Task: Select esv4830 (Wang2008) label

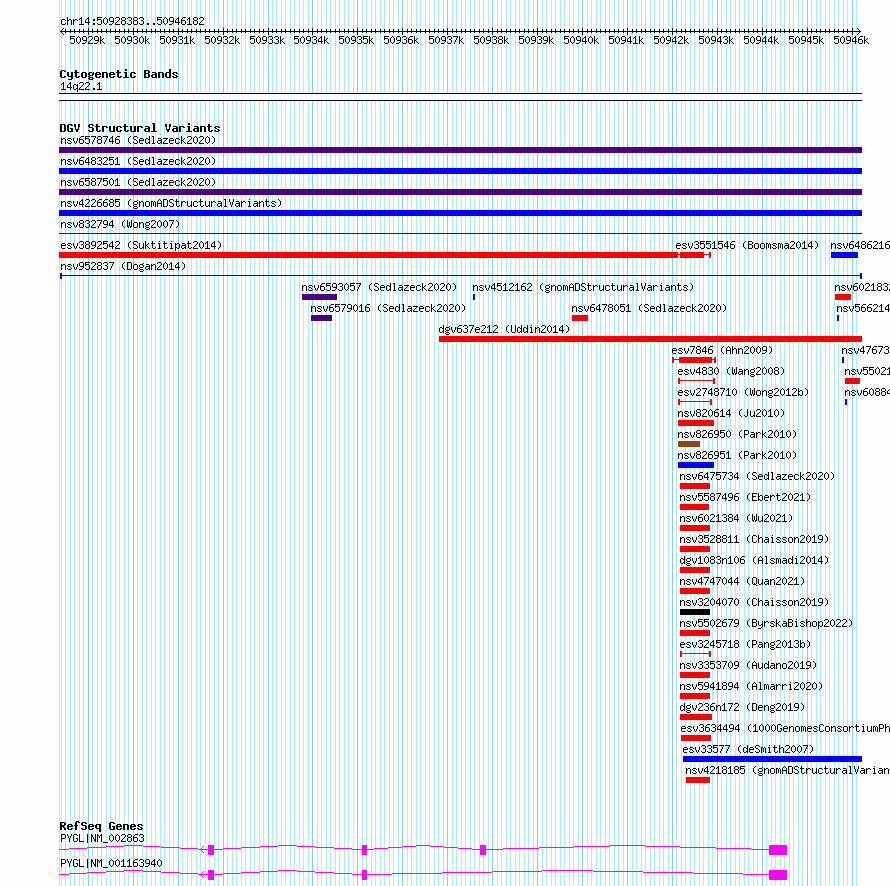Action: point(731,371)
